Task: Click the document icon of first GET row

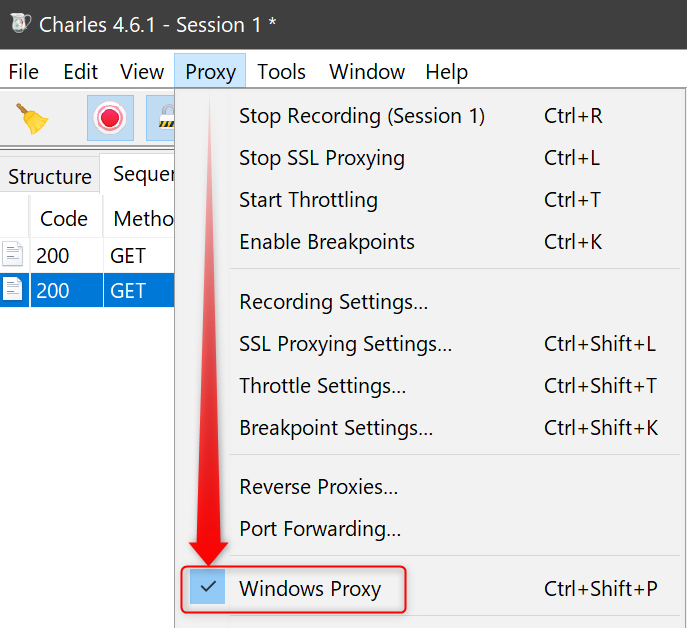Action: coord(12,254)
